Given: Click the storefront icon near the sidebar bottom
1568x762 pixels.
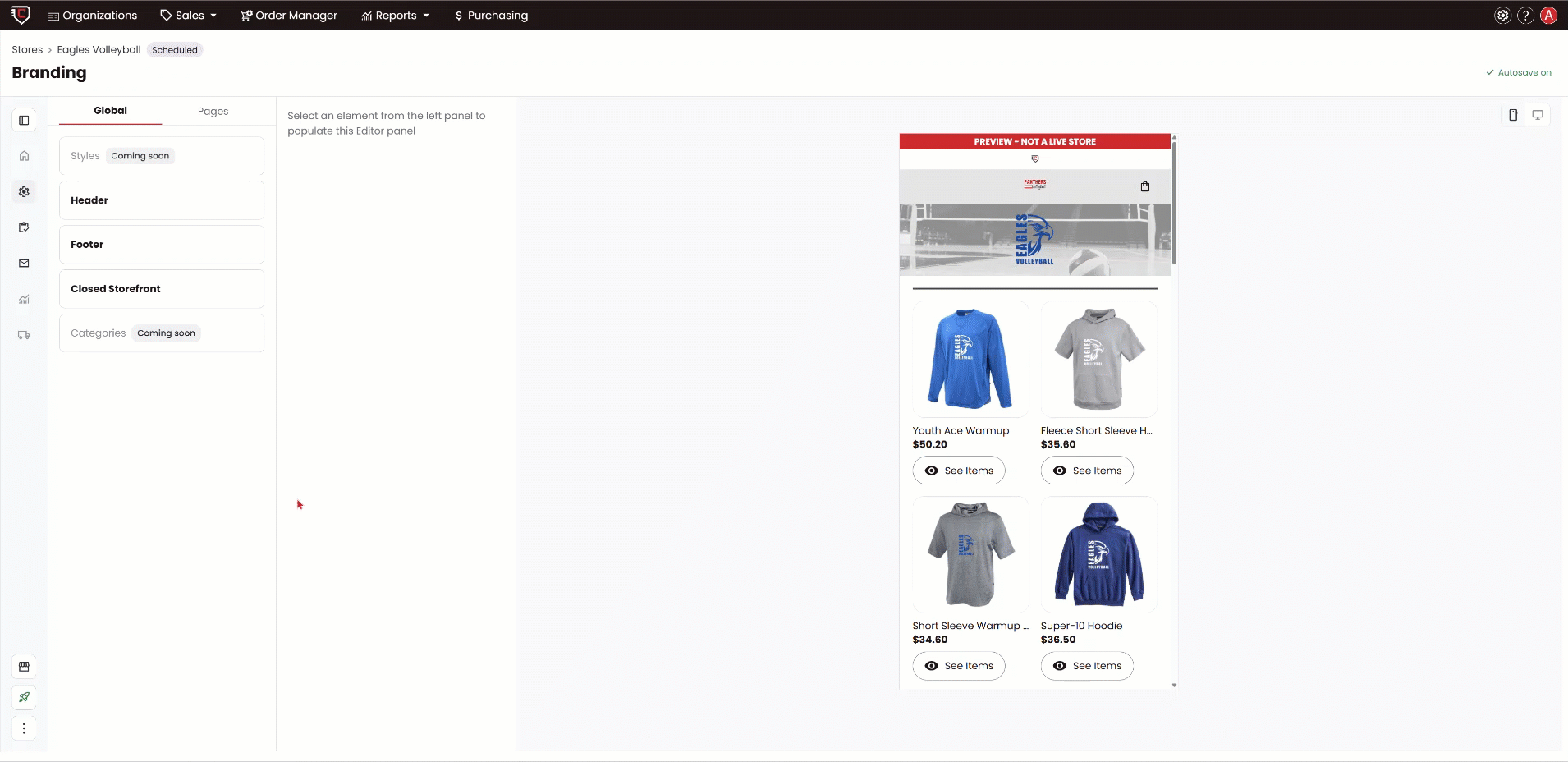Looking at the screenshot, I should coord(24,667).
